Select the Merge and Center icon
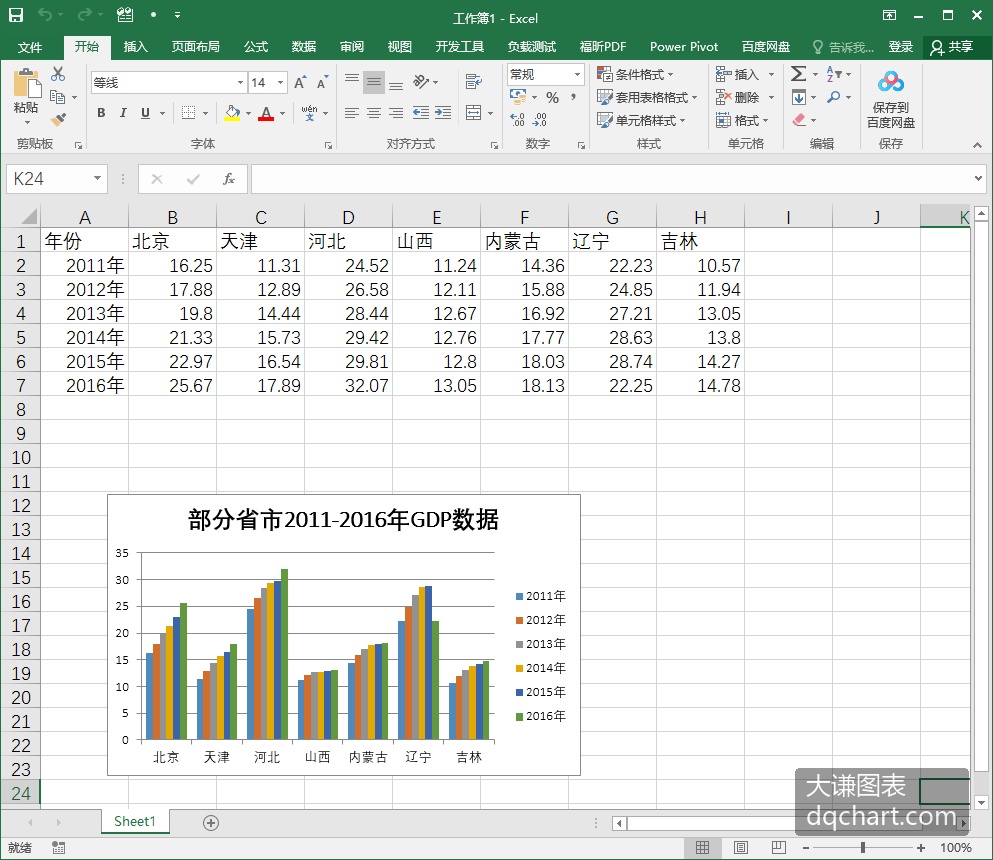Viewport: 993px width, 860px height. (x=474, y=113)
